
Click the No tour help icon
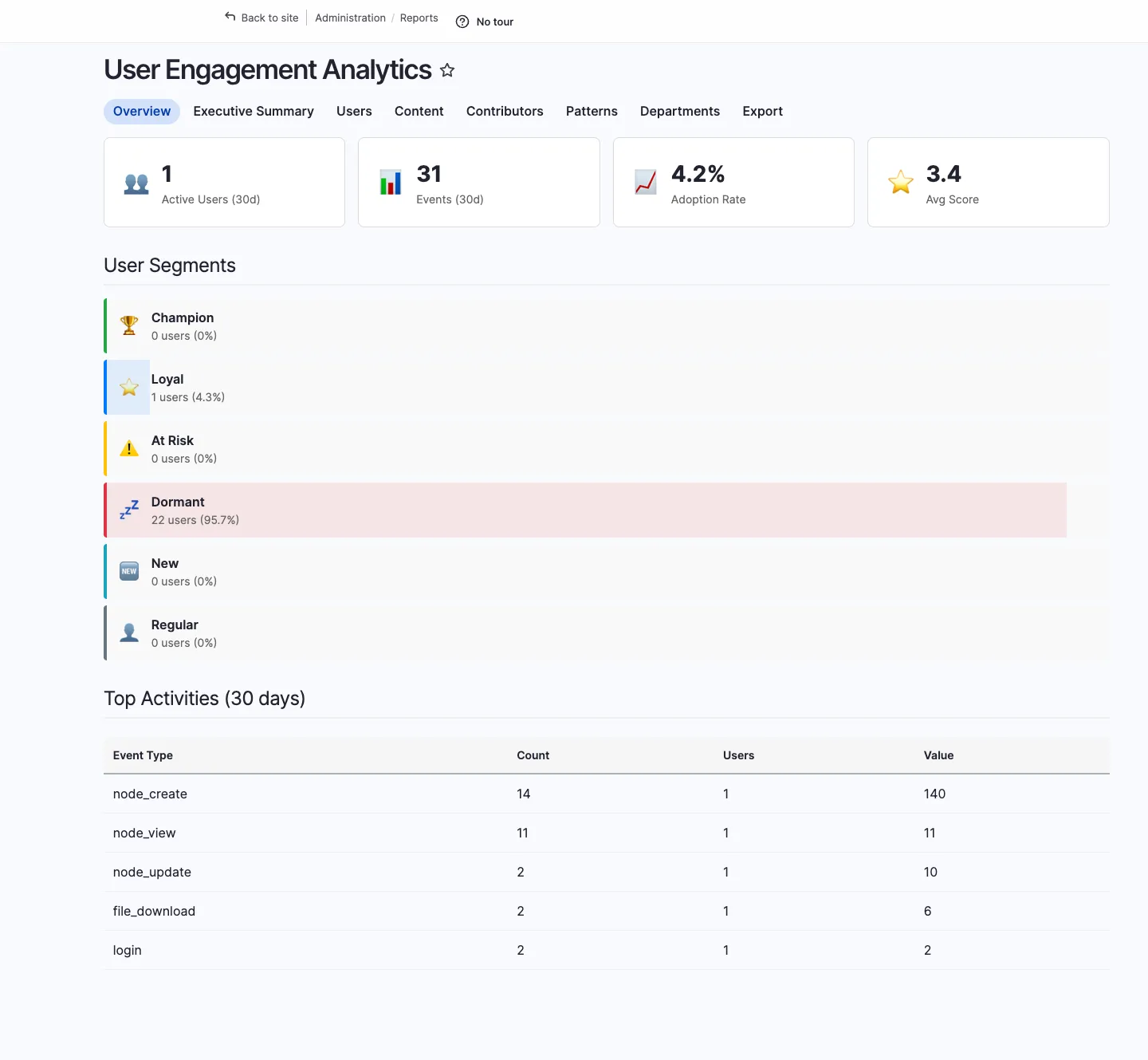462,22
